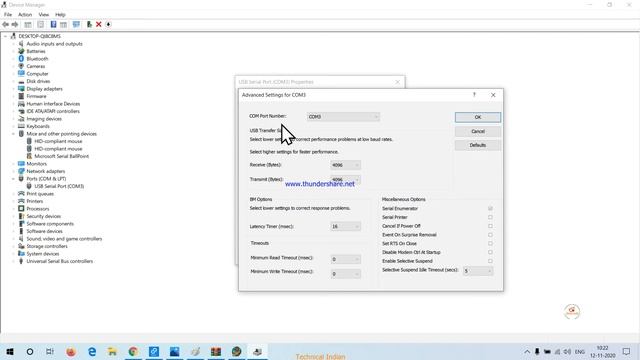Image resolution: width=640 pixels, height=360 pixels.
Task: Click the Batteries category icon
Action: (x=21, y=51)
